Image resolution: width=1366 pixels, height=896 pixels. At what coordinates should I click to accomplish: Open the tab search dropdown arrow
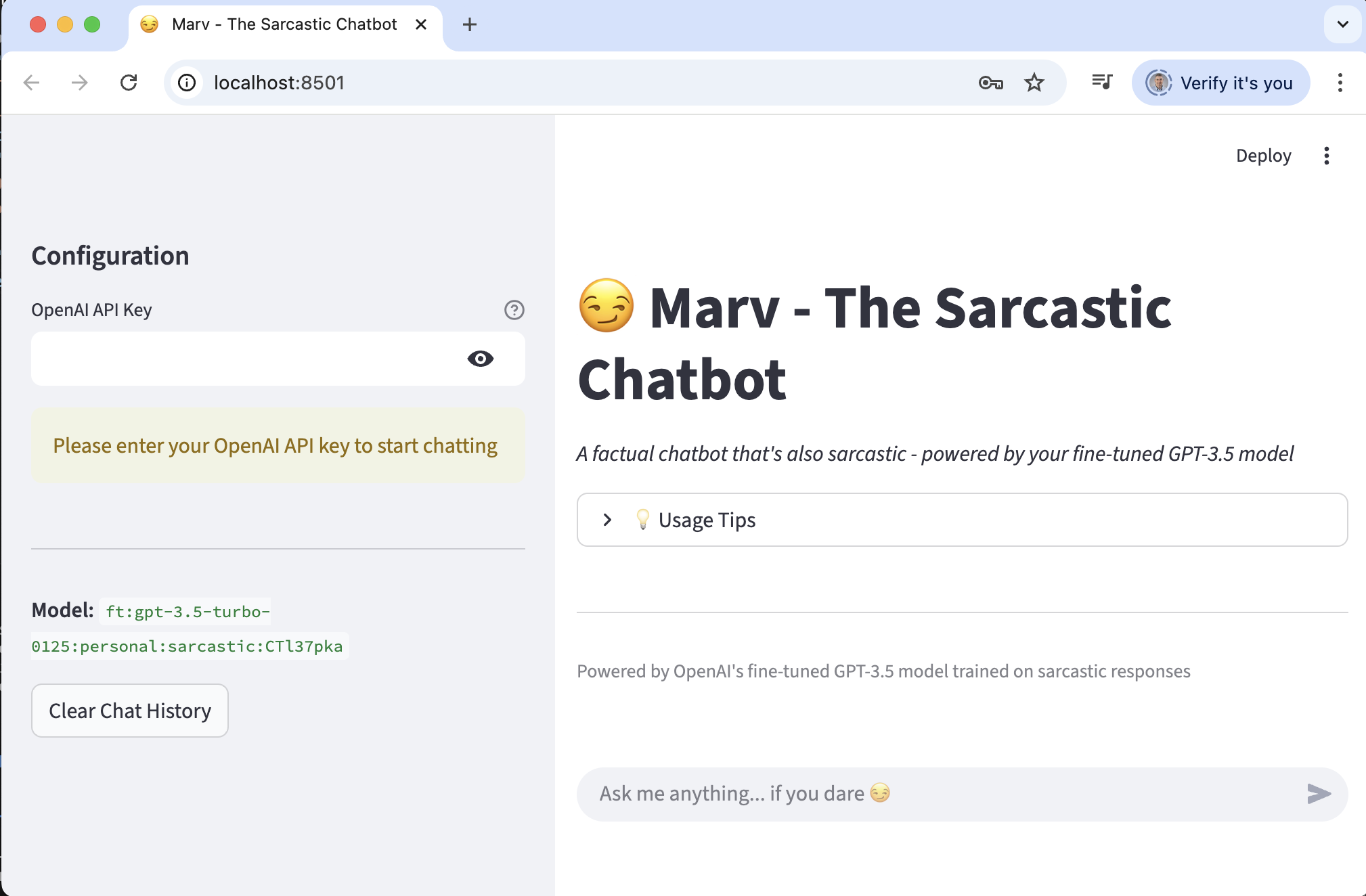[1342, 24]
